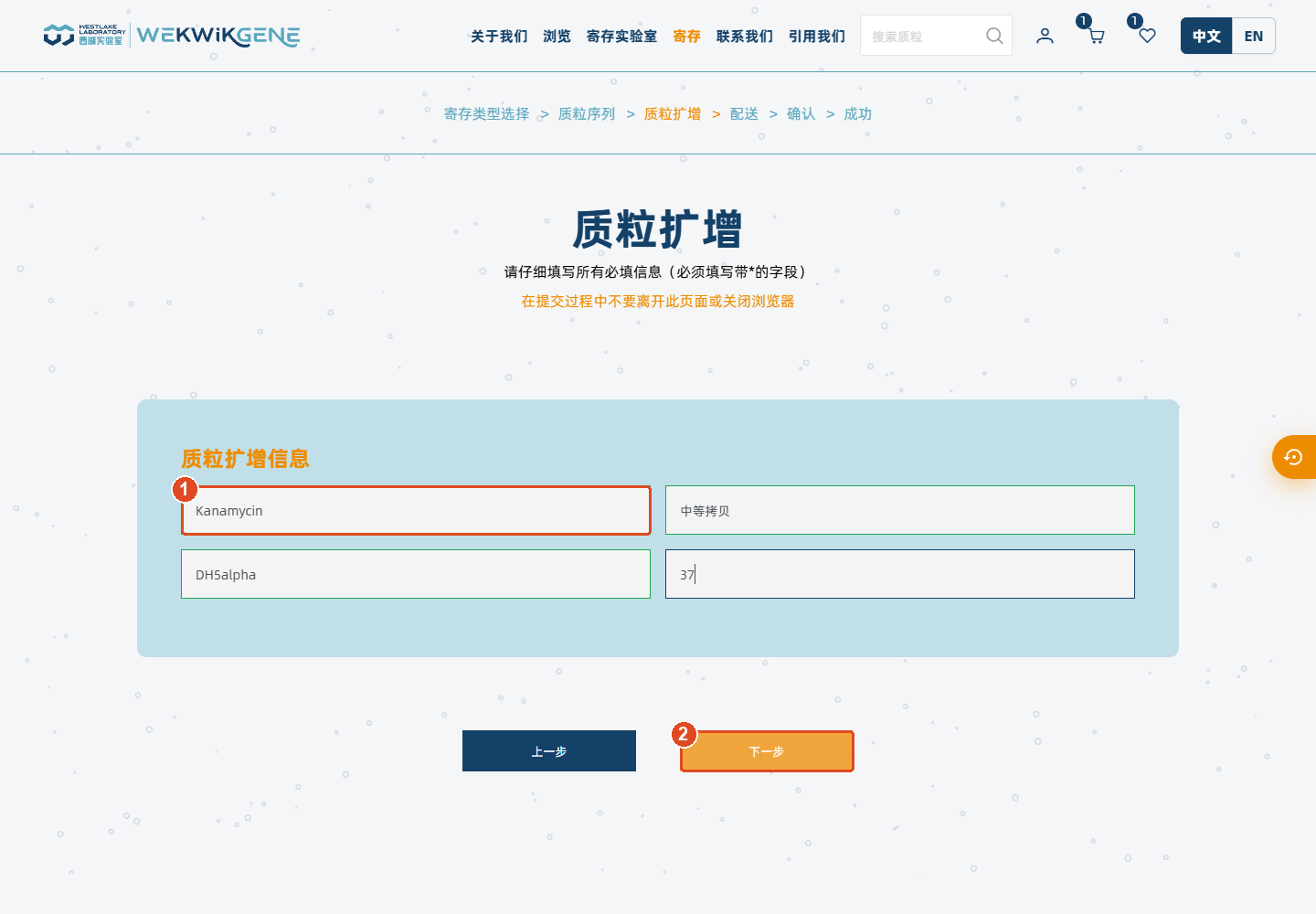Open the 中等拷贝 copy number dropdown

(x=900, y=510)
